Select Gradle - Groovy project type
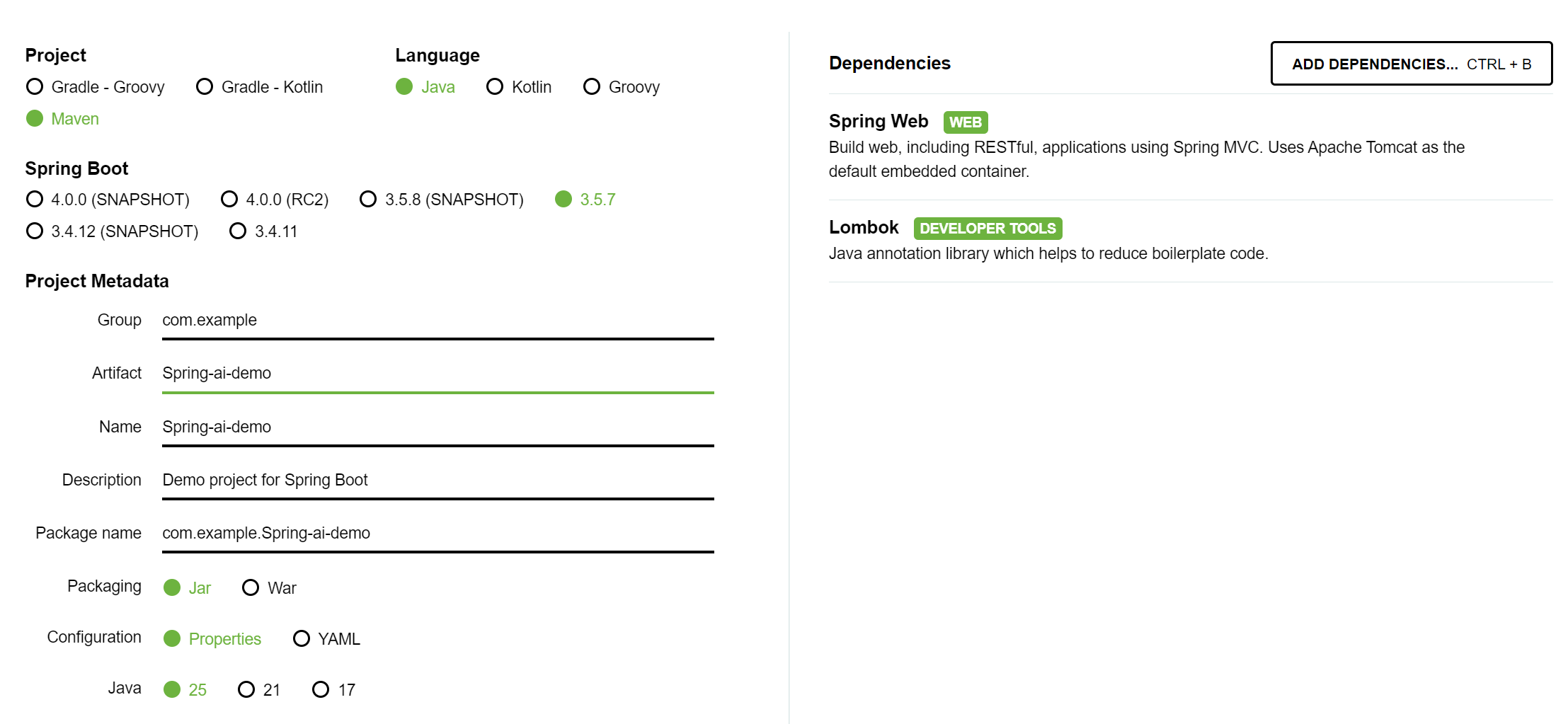 point(35,87)
